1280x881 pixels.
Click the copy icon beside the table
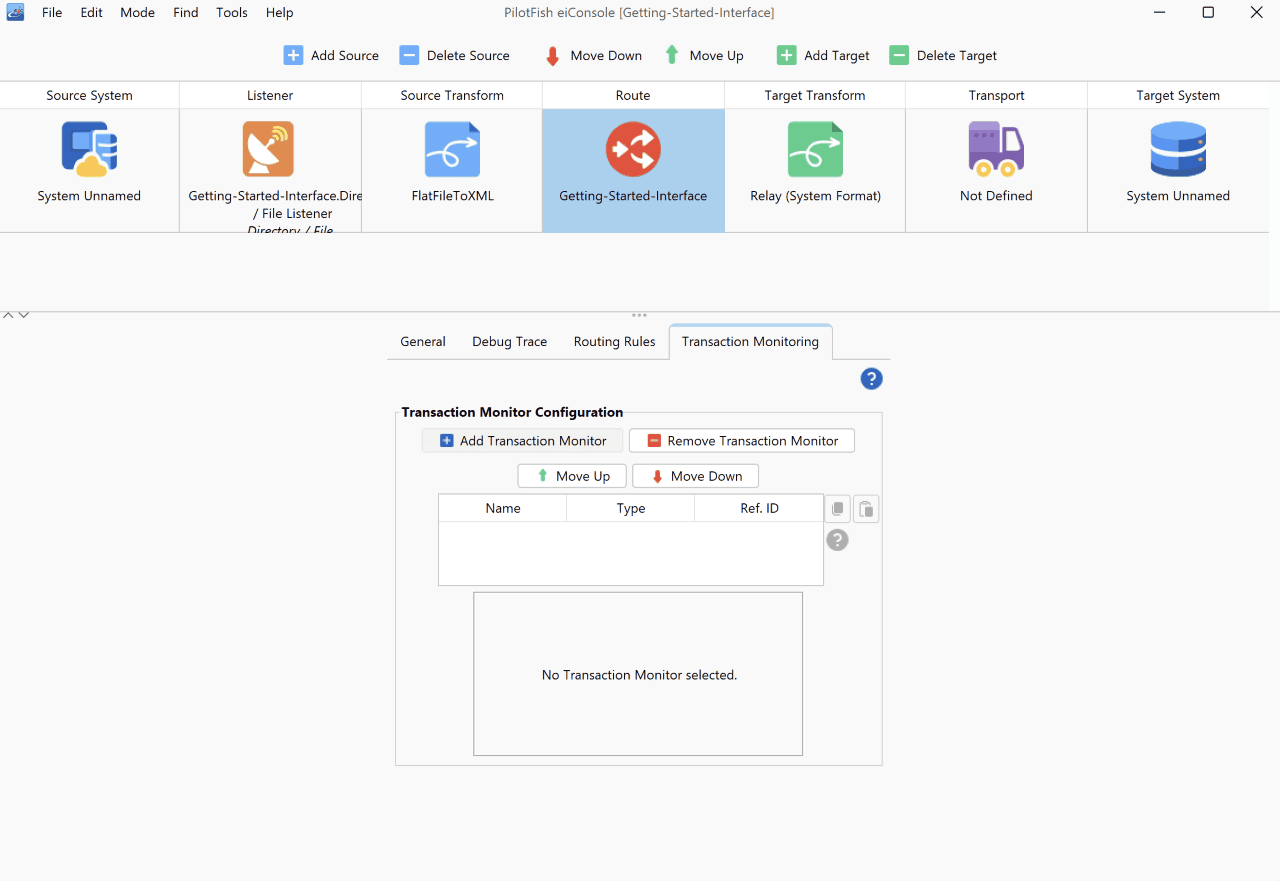838,509
